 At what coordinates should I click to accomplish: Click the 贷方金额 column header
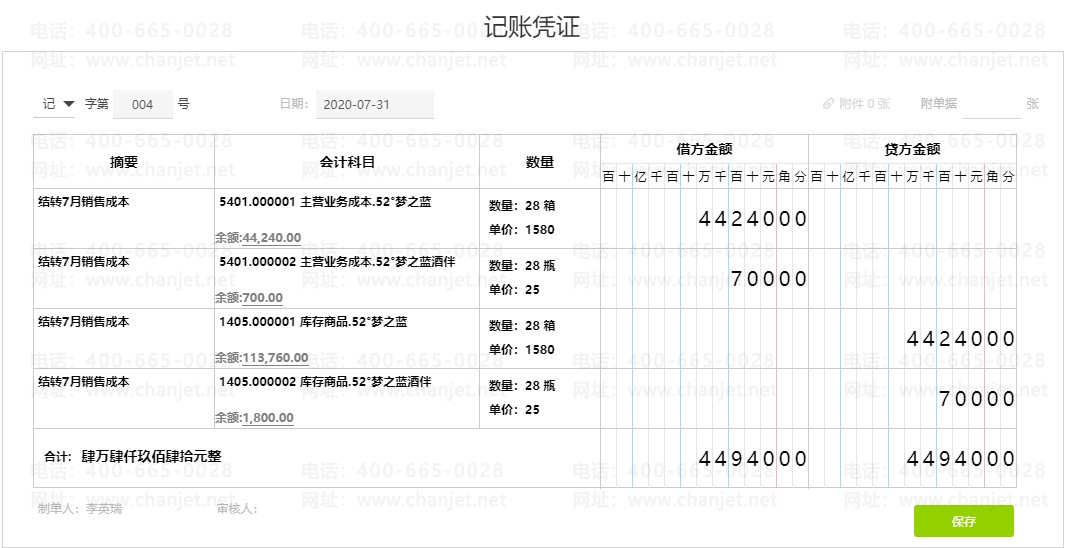pyautogui.click(x=912, y=149)
